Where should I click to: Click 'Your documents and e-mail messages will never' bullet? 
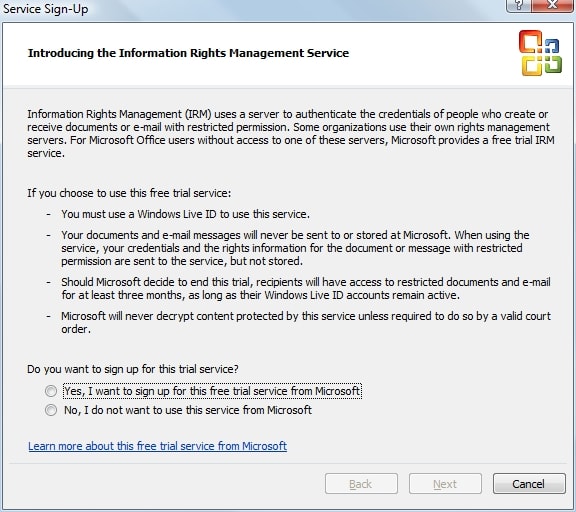295,248
